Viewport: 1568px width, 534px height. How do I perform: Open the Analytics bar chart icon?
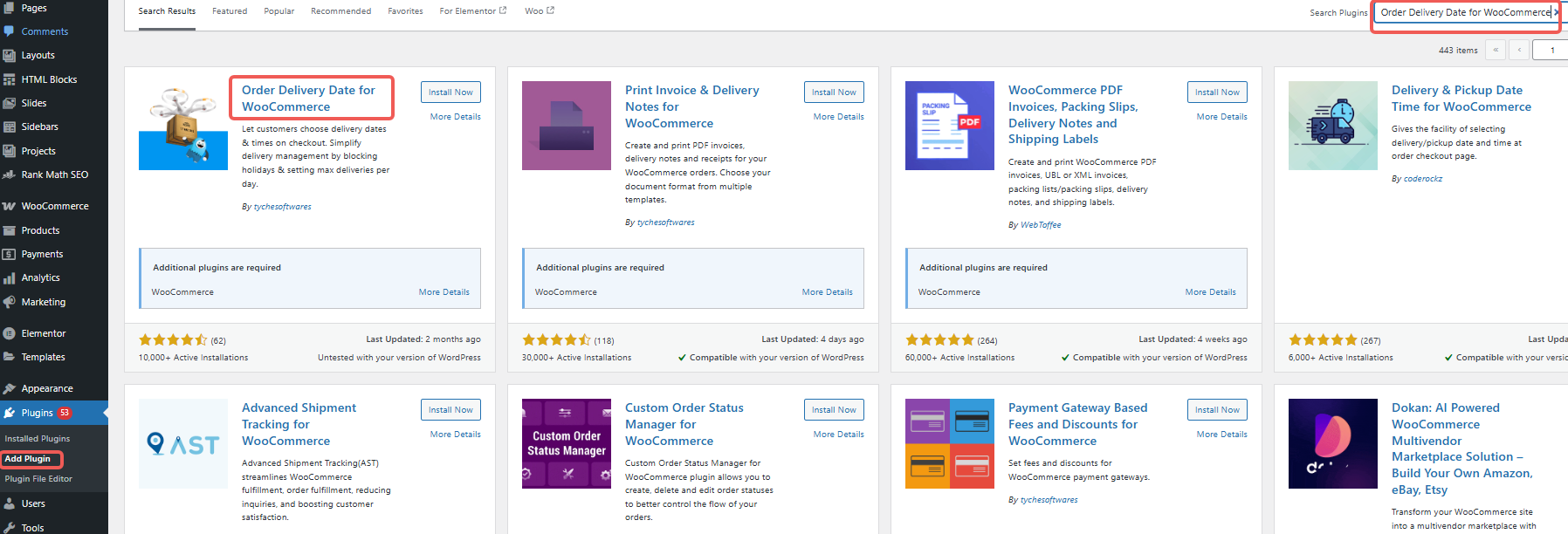pyautogui.click(x=10, y=278)
